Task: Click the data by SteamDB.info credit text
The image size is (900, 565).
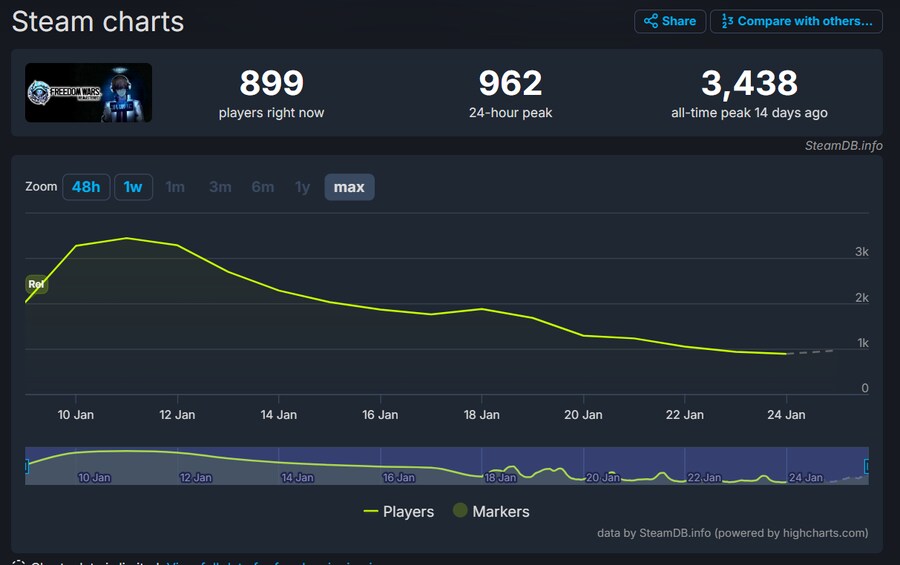Action: pyautogui.click(x=732, y=533)
